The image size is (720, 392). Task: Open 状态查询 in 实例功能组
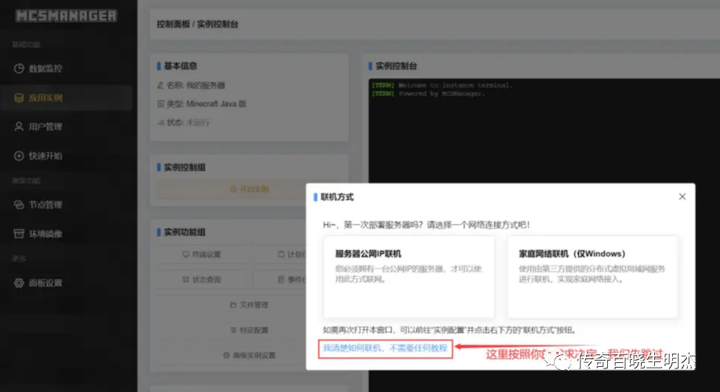point(202,280)
